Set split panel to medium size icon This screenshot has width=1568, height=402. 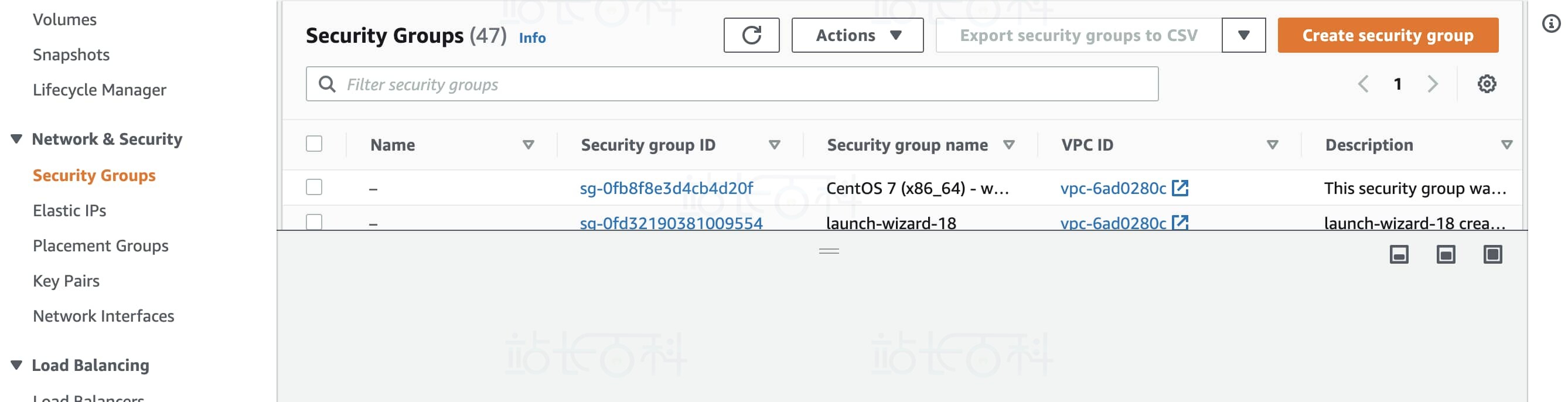[x=1445, y=254]
